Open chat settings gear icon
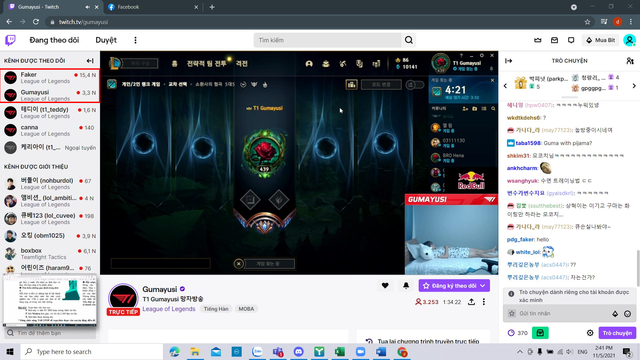 [x=590, y=333]
